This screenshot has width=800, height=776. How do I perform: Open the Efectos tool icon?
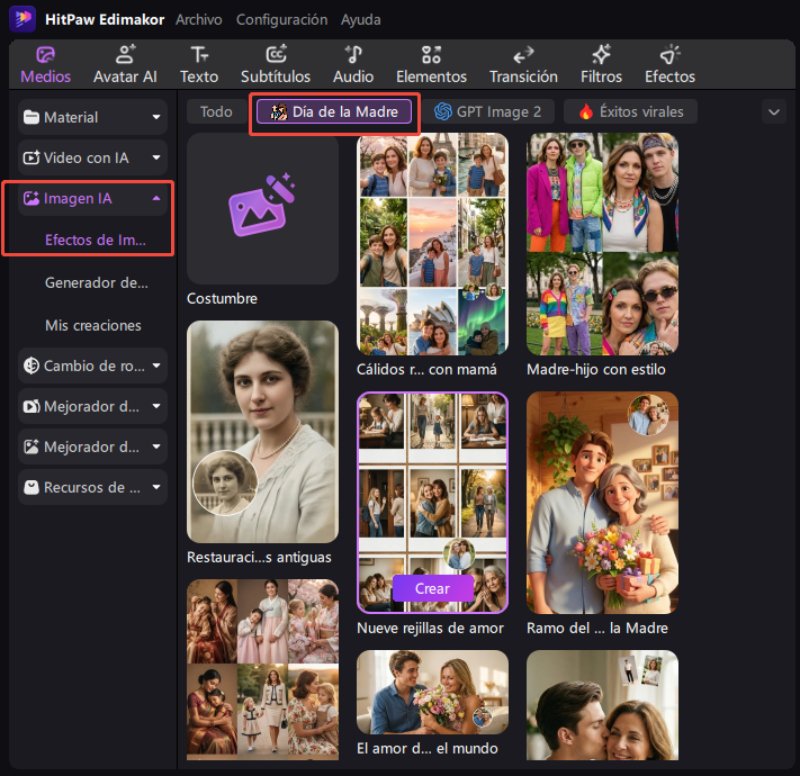670,55
